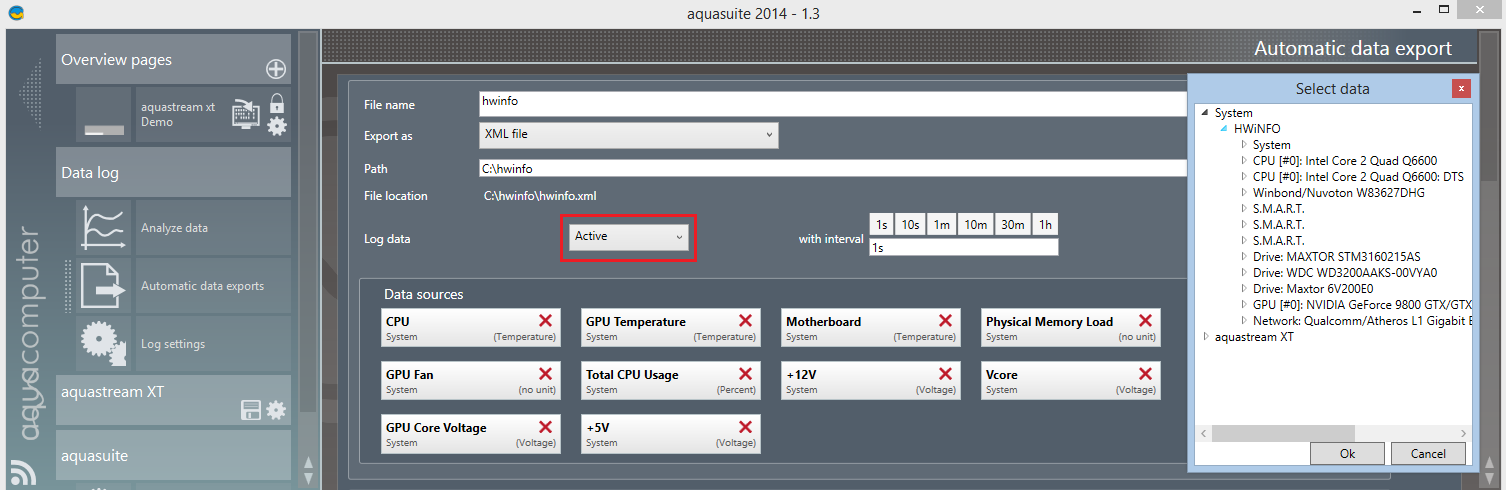Viewport: 1506px width, 490px height.
Task: Remove the GPU Temperature data source
Action: click(746, 320)
